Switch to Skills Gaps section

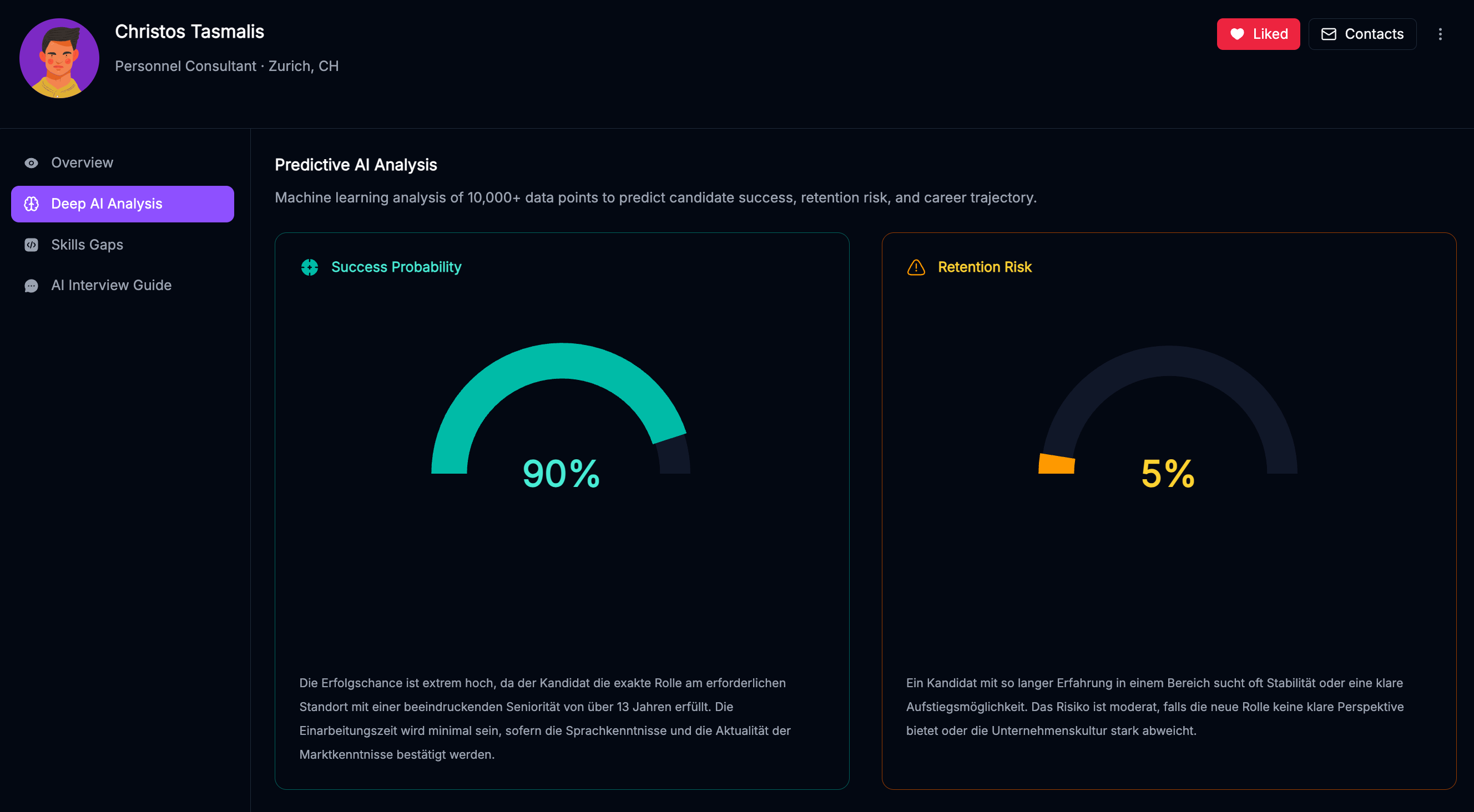point(87,245)
